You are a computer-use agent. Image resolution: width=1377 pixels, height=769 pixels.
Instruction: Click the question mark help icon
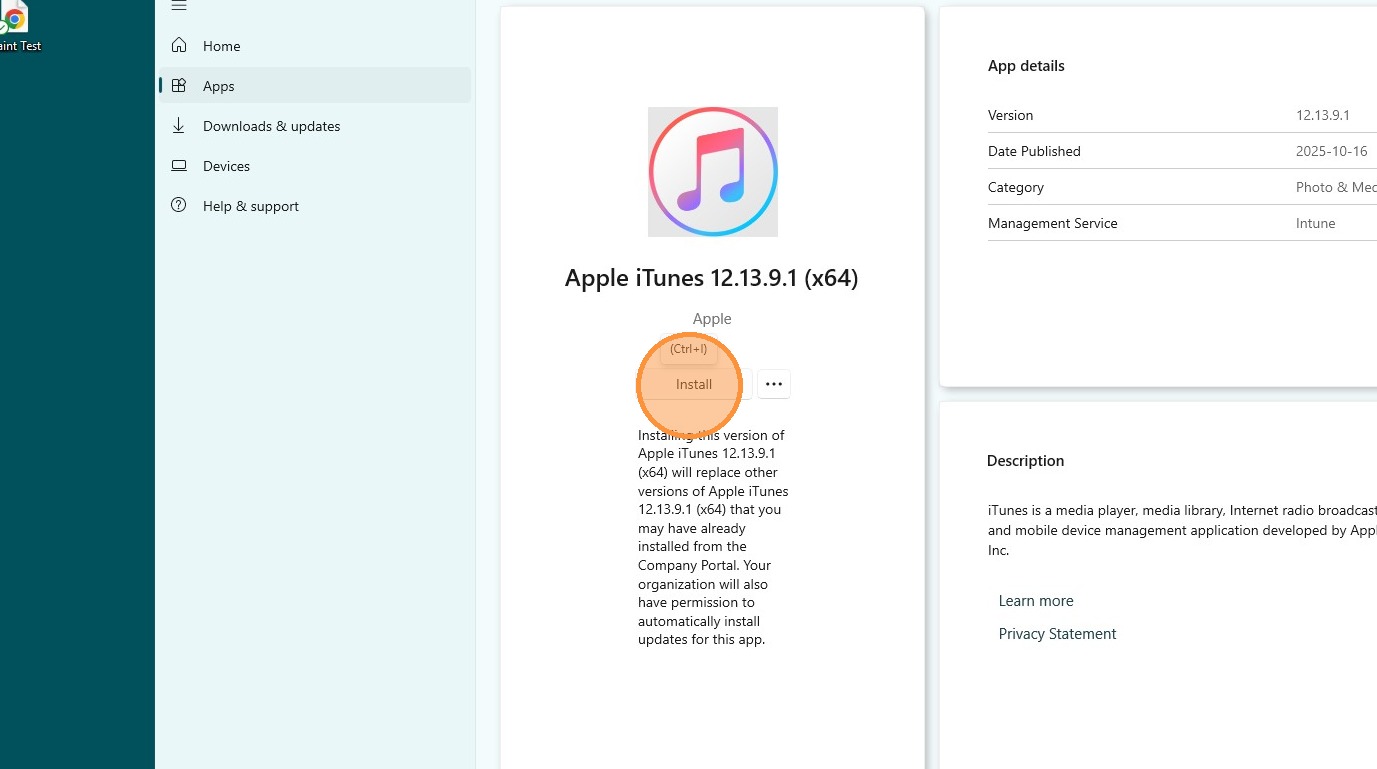pyautogui.click(x=179, y=205)
